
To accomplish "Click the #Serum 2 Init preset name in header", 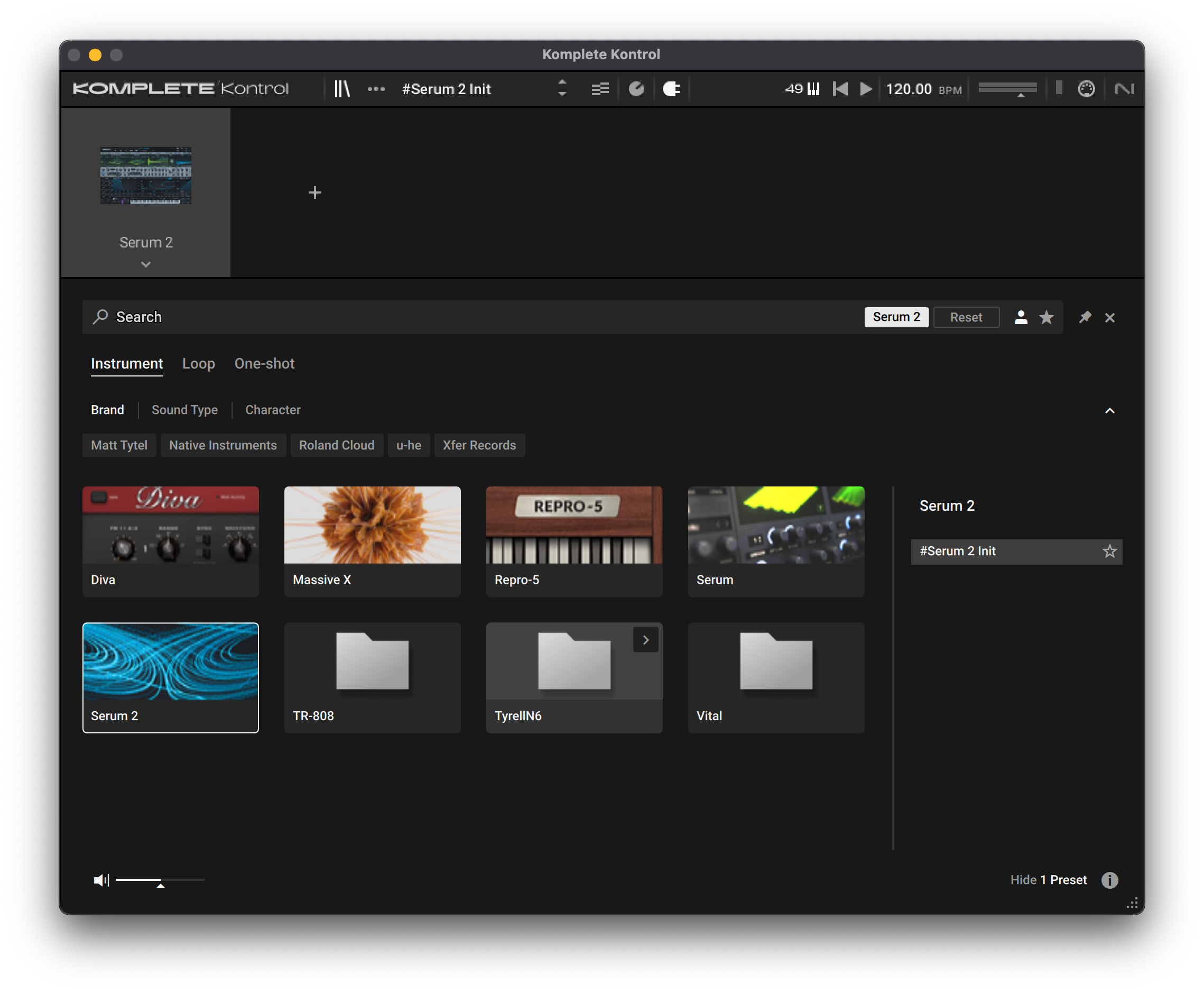I will (446, 89).
